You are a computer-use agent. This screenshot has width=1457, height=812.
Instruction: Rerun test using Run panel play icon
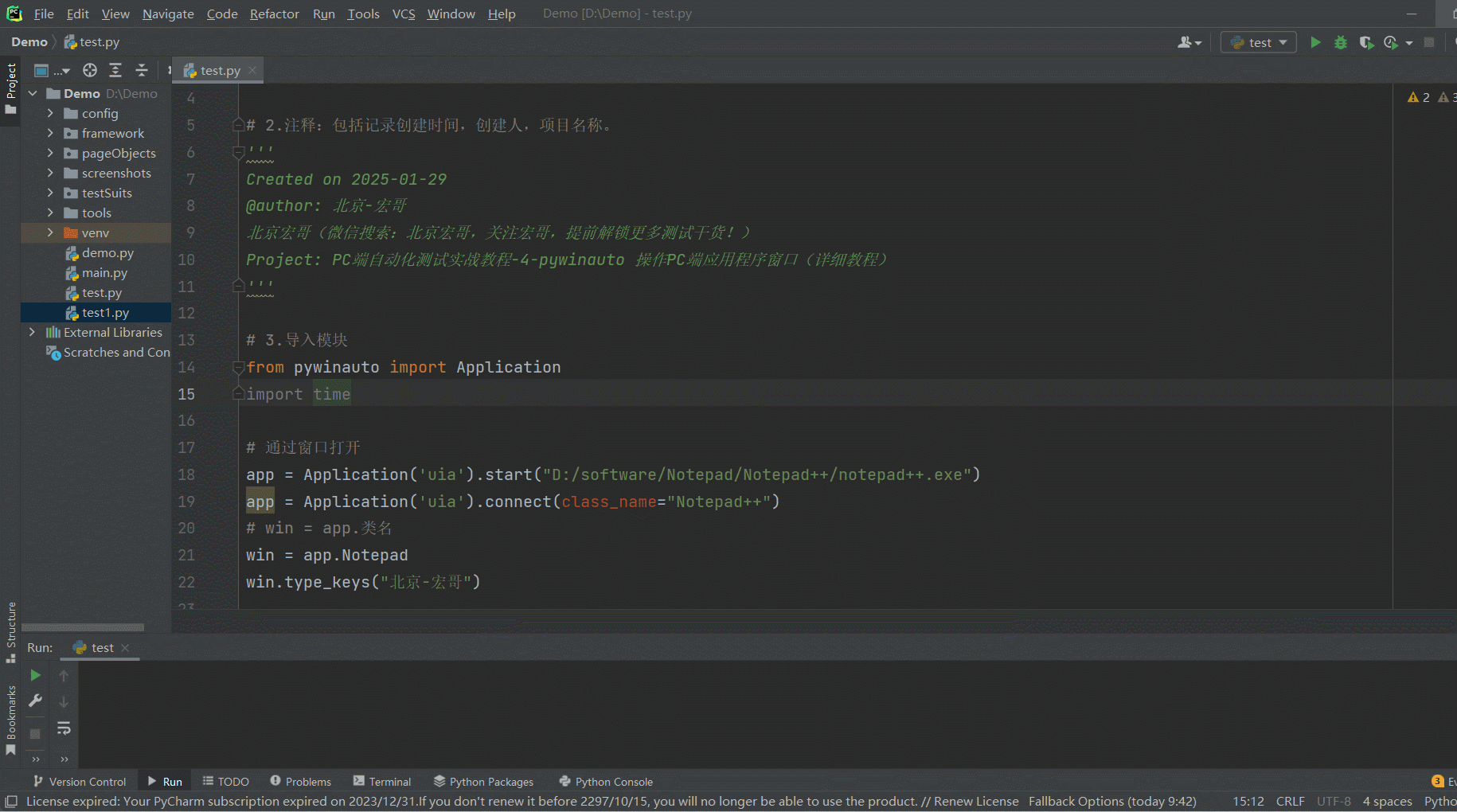click(x=35, y=675)
